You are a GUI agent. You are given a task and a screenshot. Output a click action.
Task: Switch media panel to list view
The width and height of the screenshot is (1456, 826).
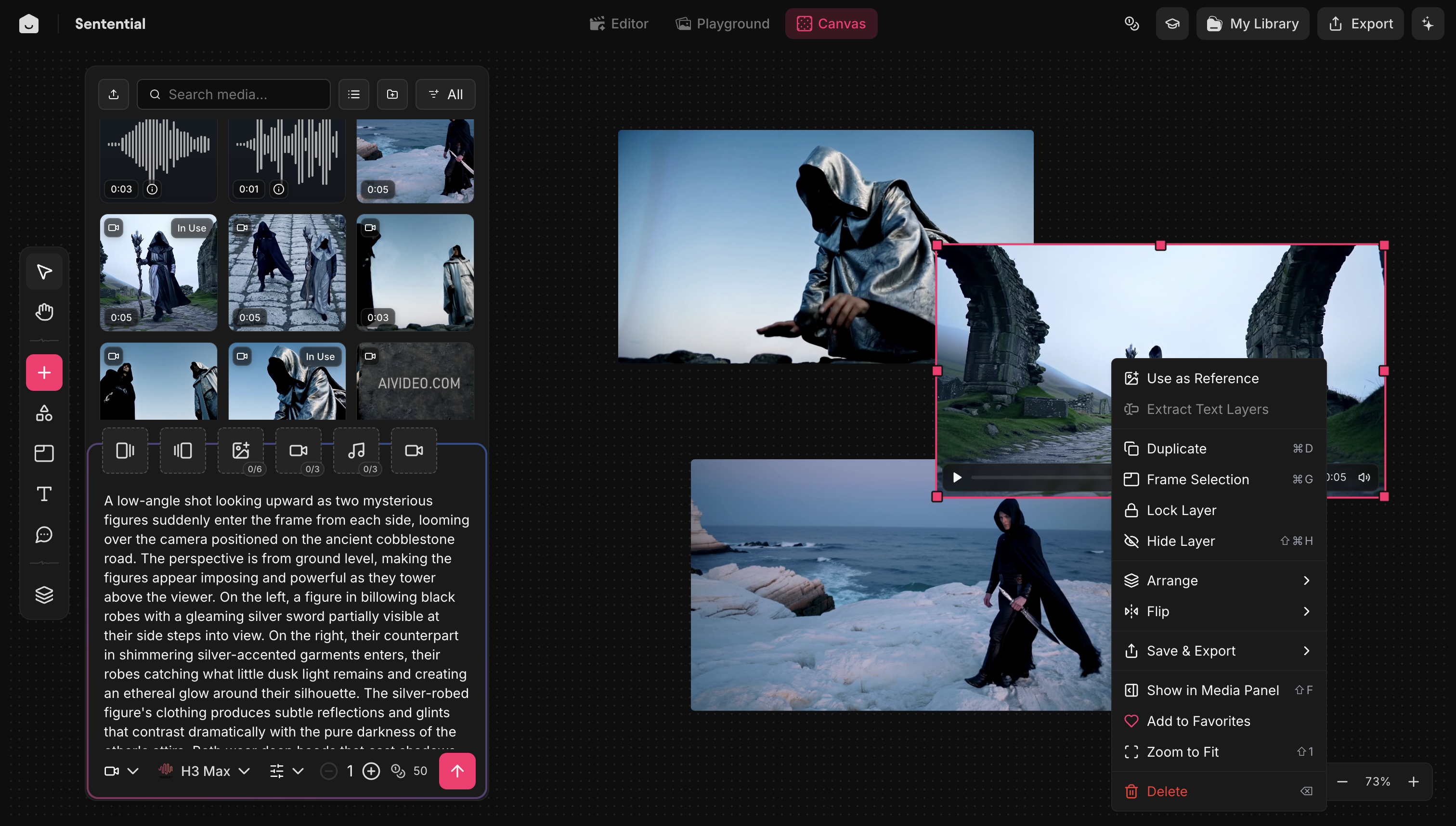point(353,94)
